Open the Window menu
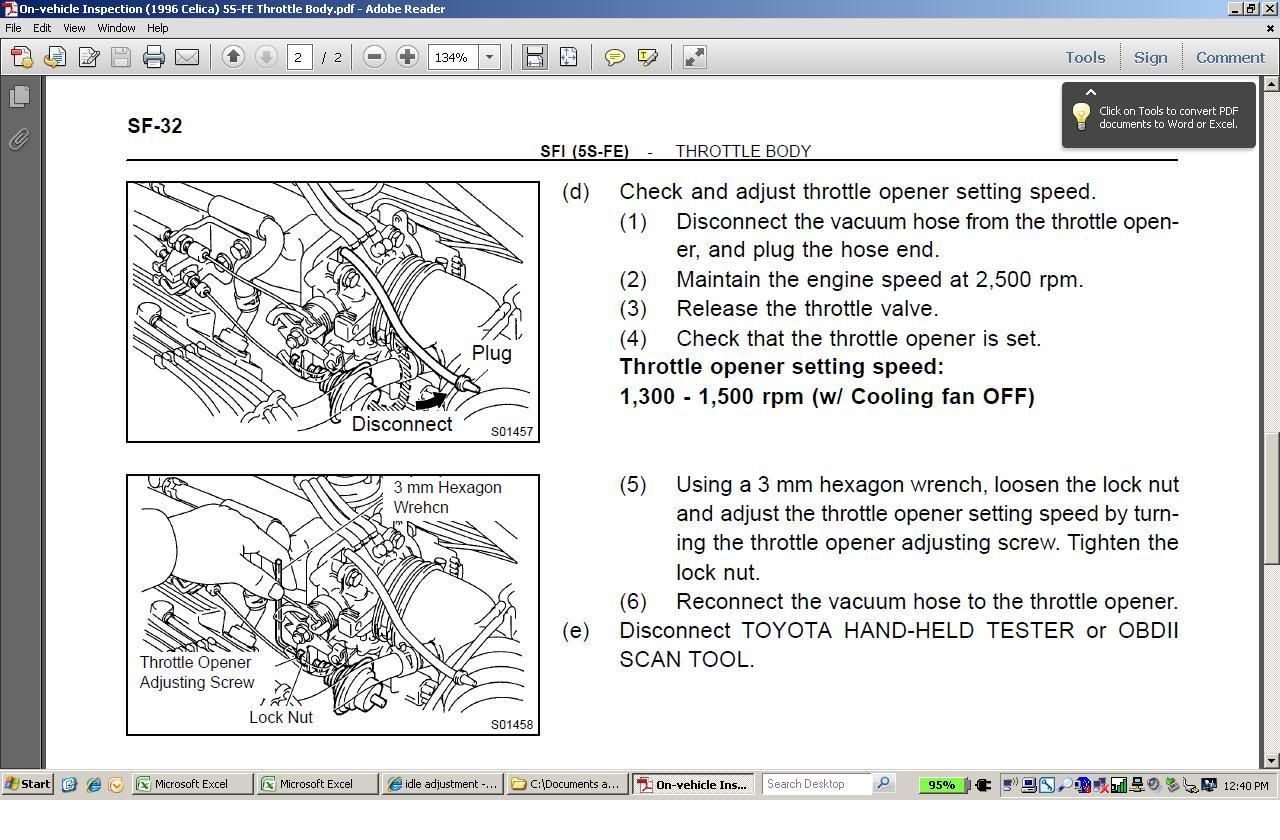This screenshot has height=840, width=1280. click(116, 28)
